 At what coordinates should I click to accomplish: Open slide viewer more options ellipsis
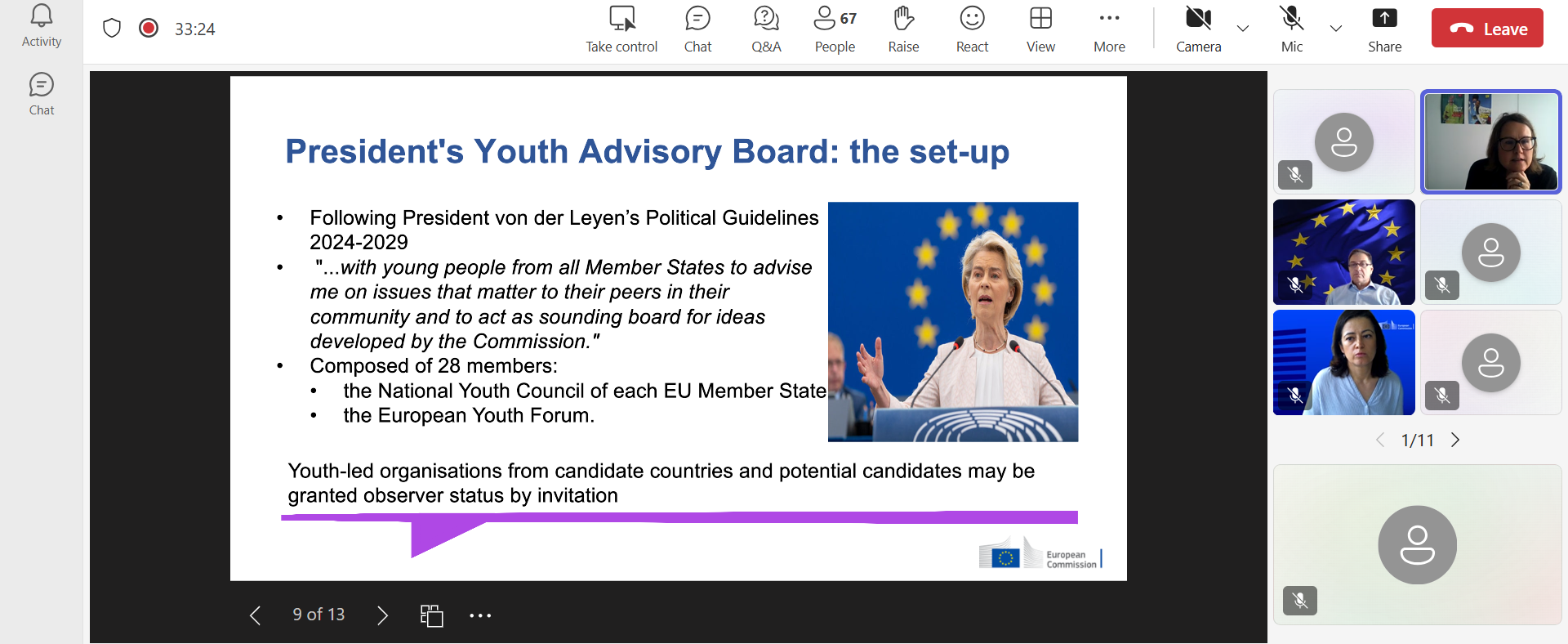[480, 615]
